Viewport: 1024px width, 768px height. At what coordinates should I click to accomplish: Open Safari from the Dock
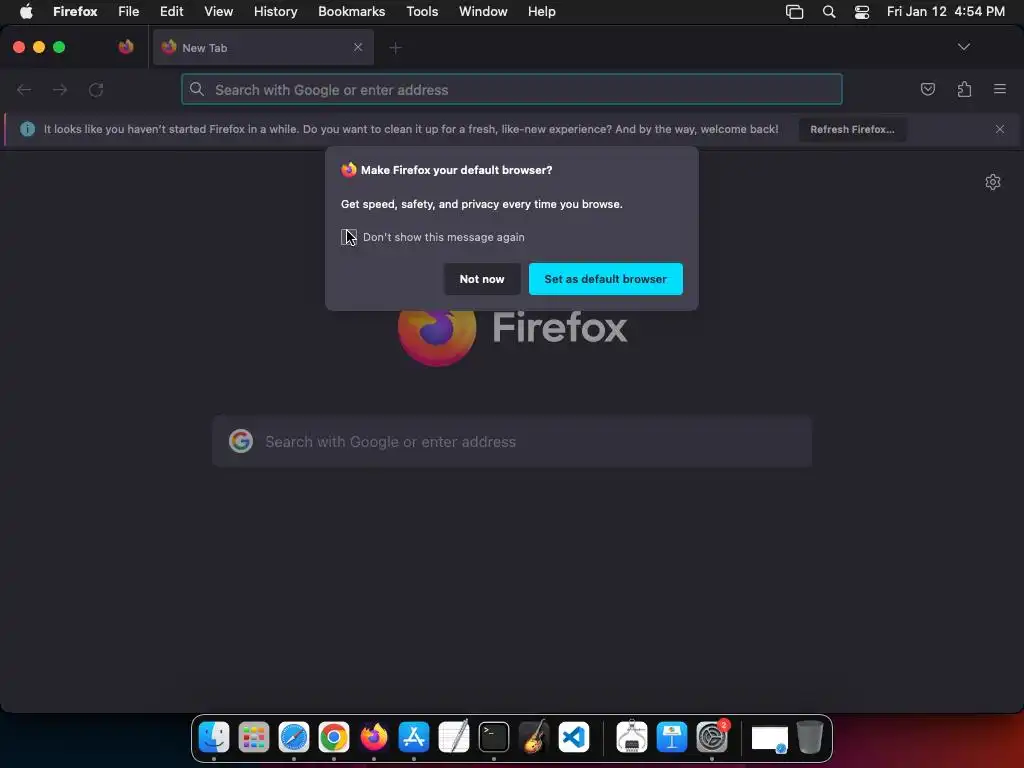(294, 737)
